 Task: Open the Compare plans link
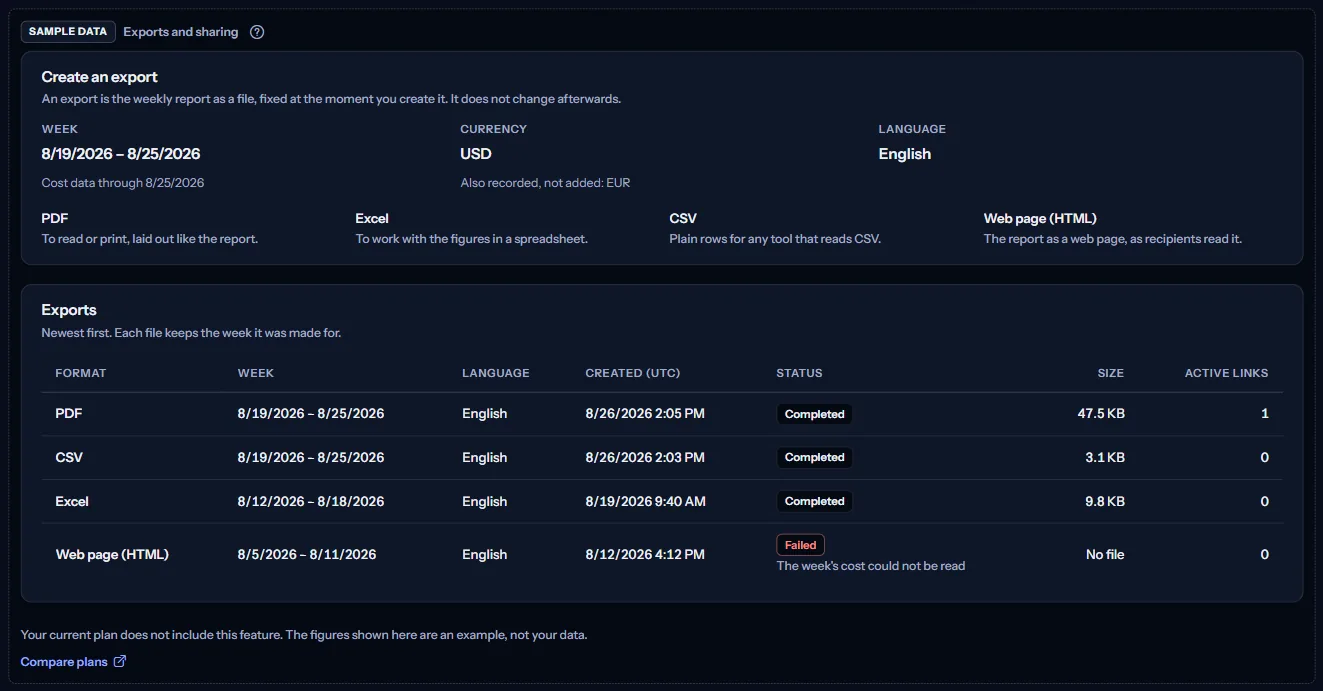(73, 661)
